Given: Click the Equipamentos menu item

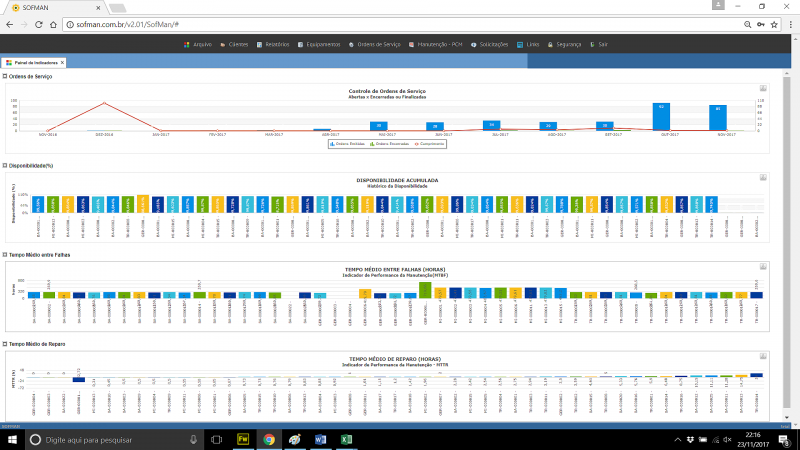Looking at the screenshot, I should [322, 45].
